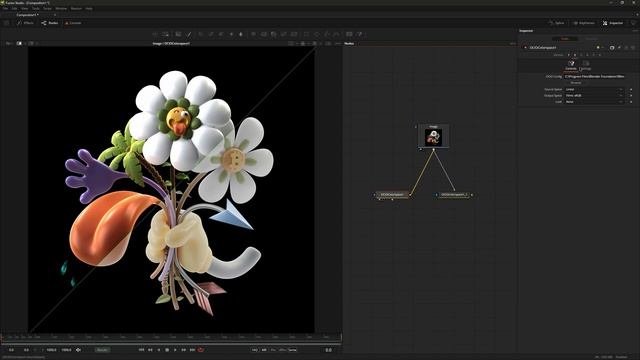Add a Hue Curves node from the toolbar
640x360 pixels.
[221, 34]
